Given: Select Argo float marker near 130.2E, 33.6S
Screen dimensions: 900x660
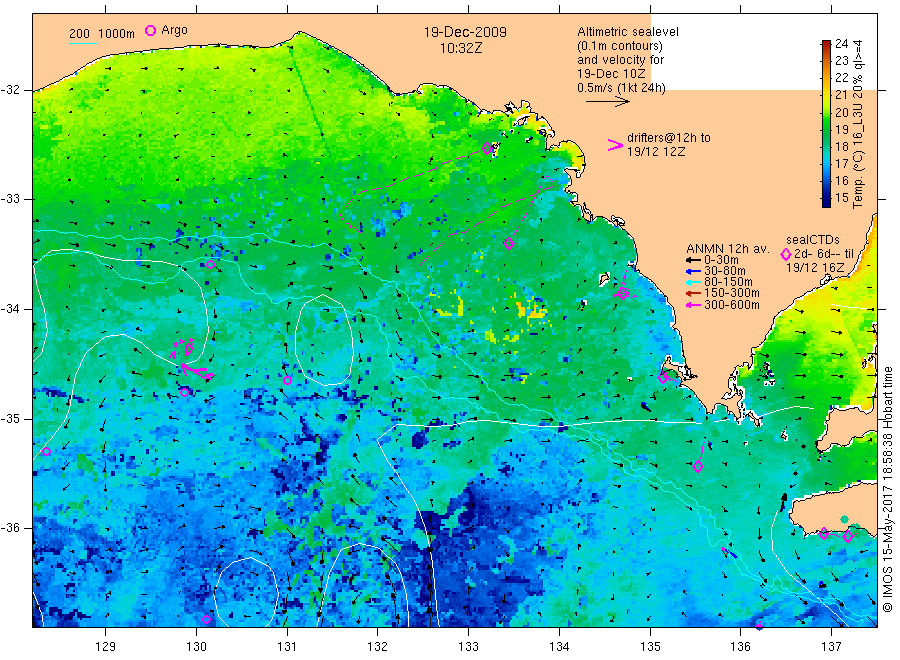Looking at the screenshot, I should pyautogui.click(x=211, y=265).
